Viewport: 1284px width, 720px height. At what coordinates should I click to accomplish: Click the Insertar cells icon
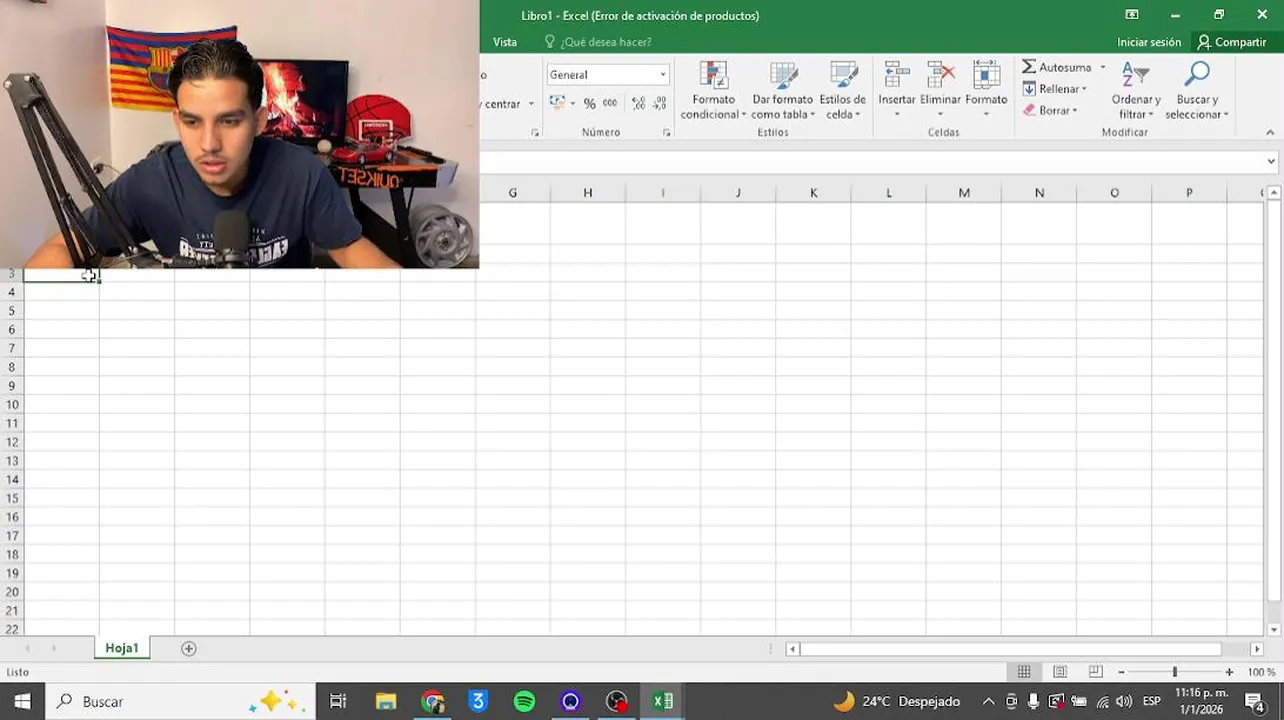(897, 75)
